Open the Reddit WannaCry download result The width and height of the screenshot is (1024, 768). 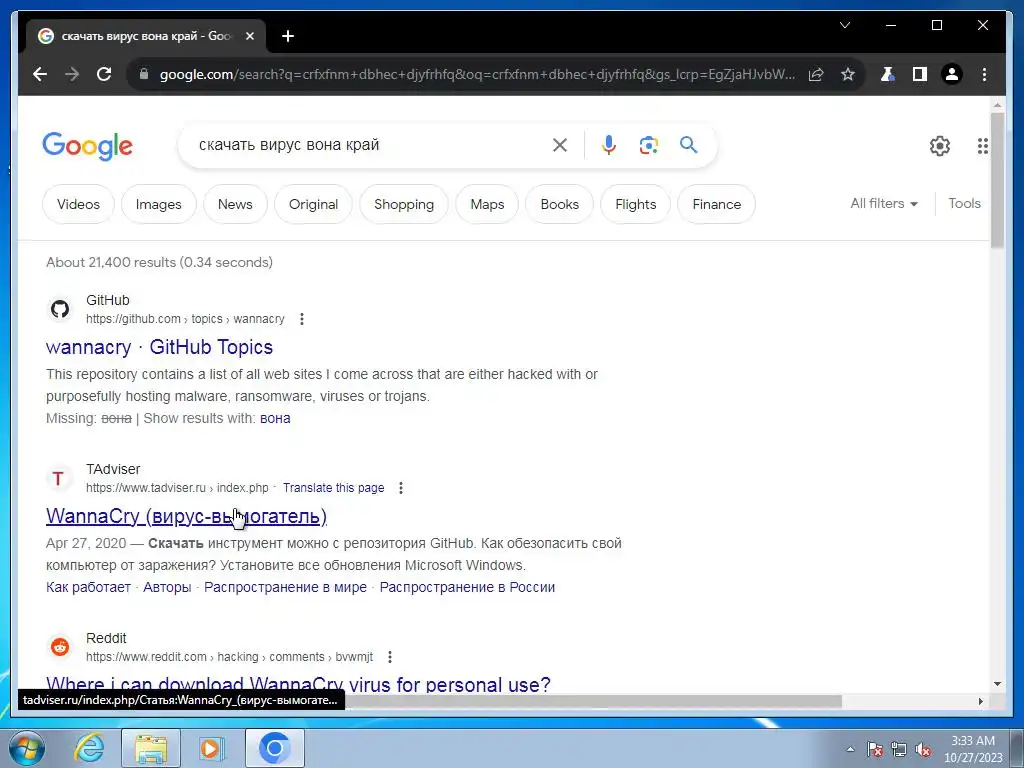pos(298,684)
